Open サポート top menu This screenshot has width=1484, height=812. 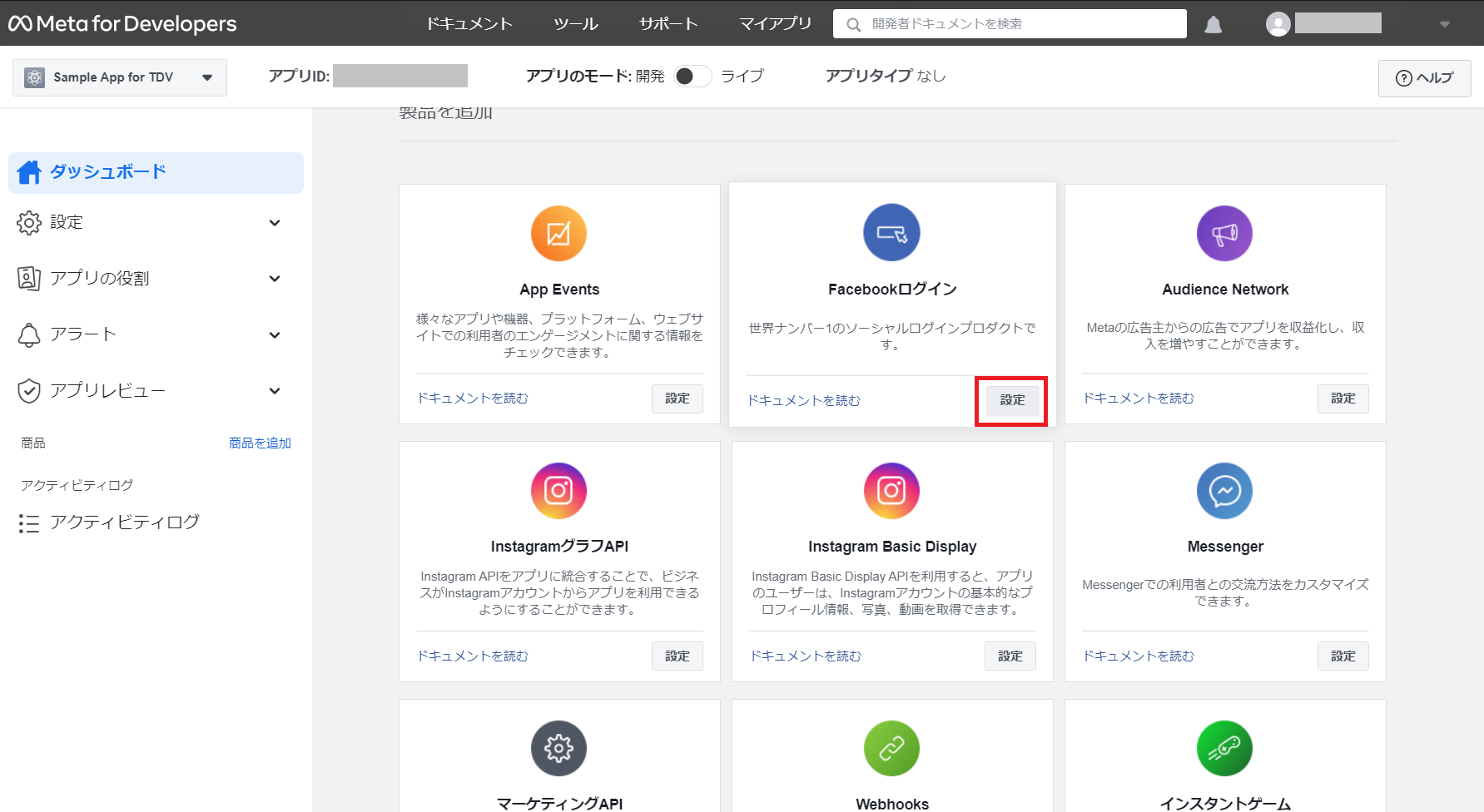(668, 24)
